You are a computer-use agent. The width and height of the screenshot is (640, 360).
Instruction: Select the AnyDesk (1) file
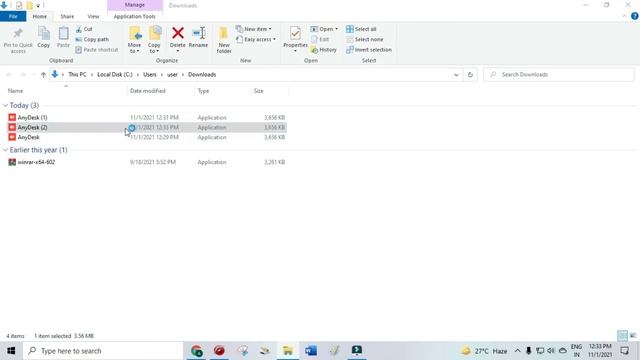pos(32,118)
